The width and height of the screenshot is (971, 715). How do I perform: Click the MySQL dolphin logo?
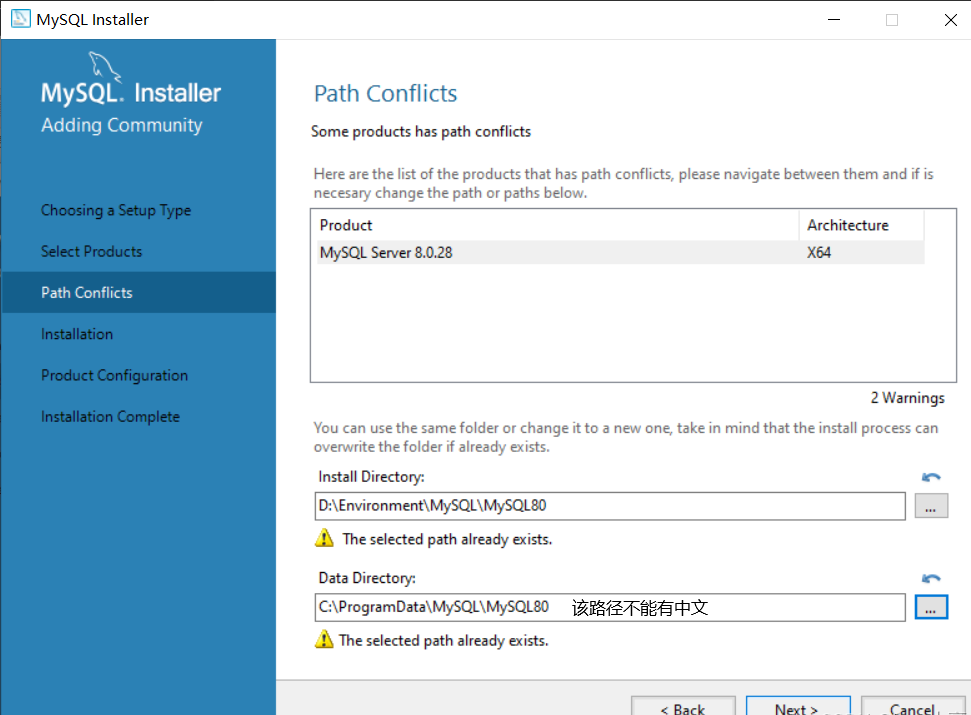pyautogui.click(x=104, y=67)
